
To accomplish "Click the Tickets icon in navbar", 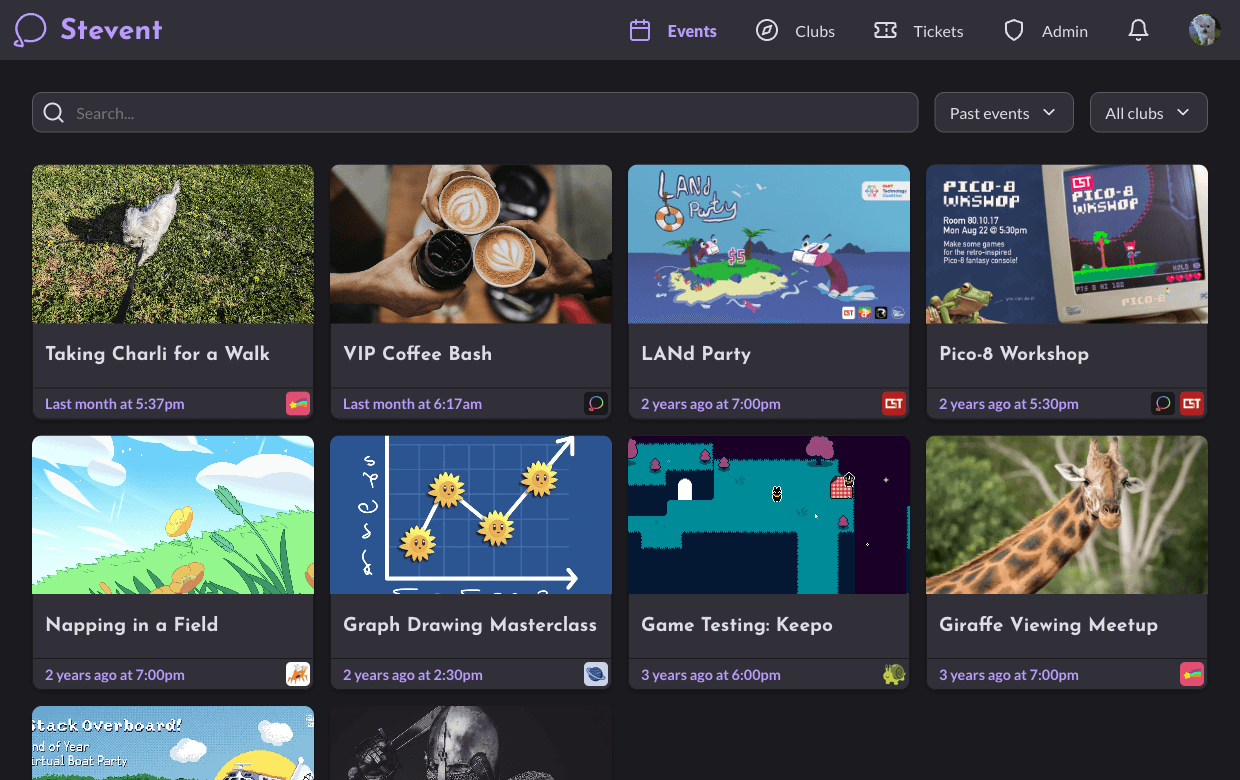I will 885,31.
